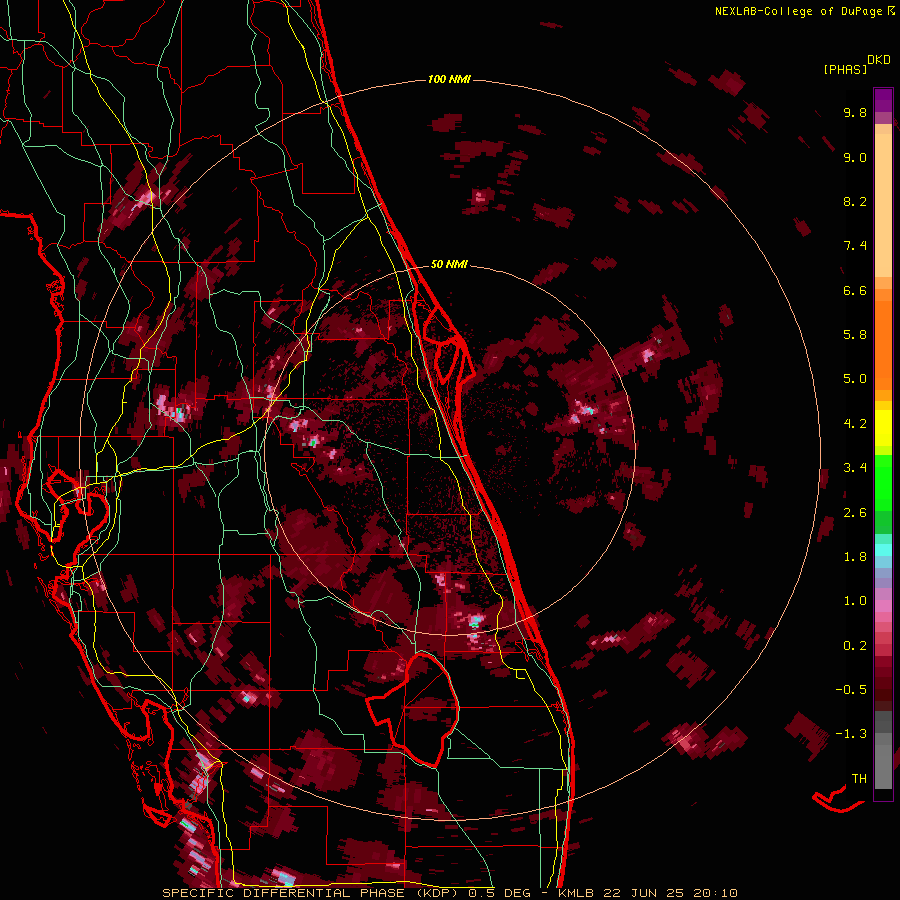Click the [PHAS] units label
Screen dimensions: 900x900
click(845, 70)
